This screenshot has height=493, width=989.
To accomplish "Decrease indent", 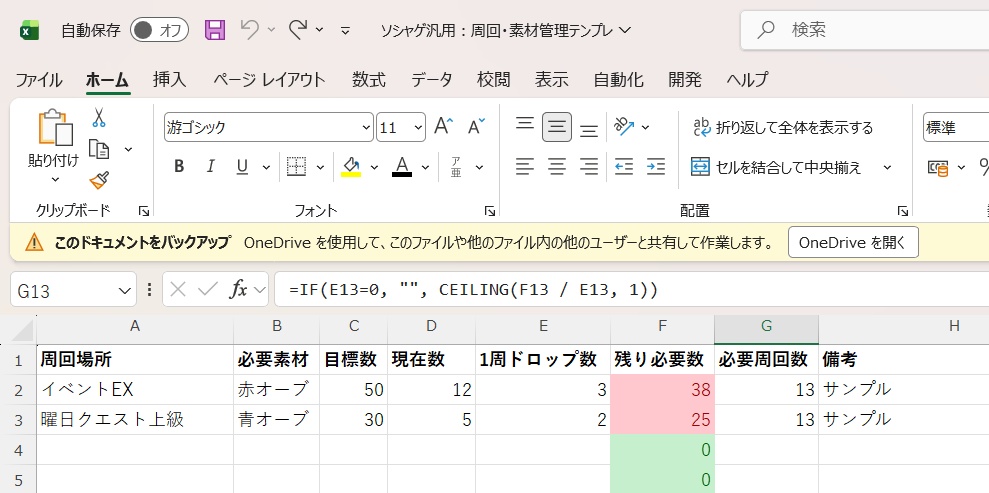I will pyautogui.click(x=624, y=167).
